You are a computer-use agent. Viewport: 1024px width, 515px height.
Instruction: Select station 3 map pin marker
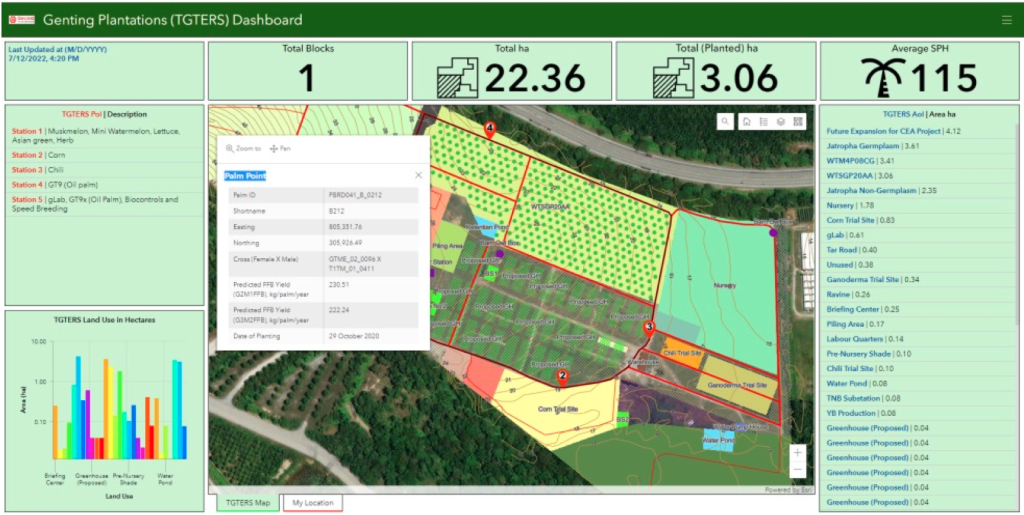(x=648, y=328)
